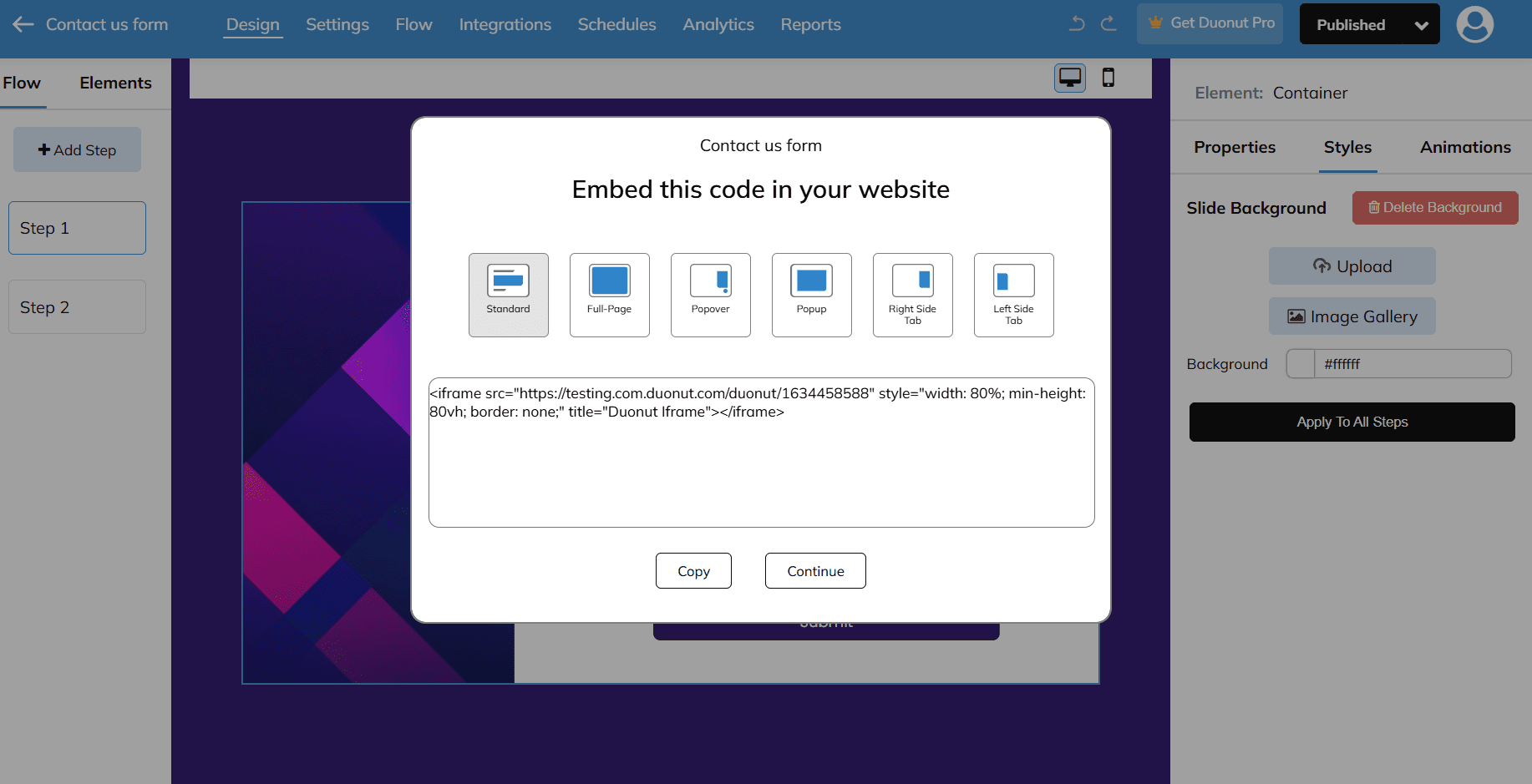
Task: Click the redo arrow icon
Action: tap(1108, 23)
